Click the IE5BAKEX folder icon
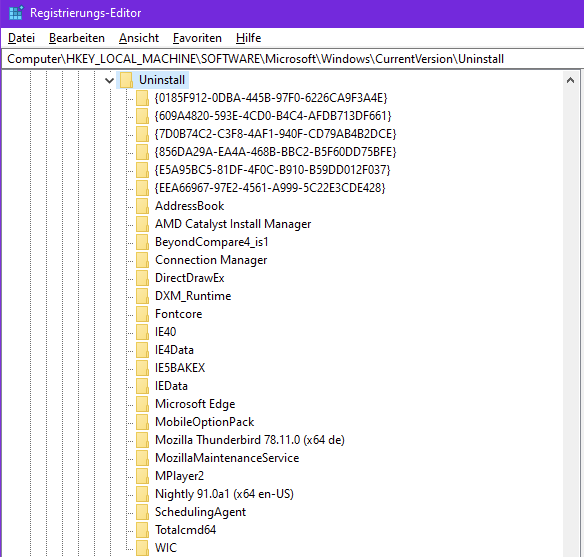 click(142, 368)
